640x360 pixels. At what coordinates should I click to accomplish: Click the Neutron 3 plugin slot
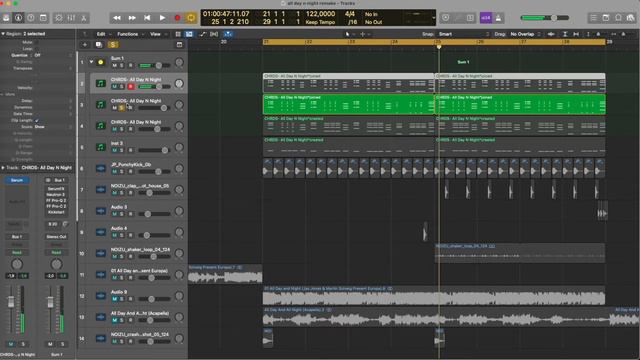56,195
